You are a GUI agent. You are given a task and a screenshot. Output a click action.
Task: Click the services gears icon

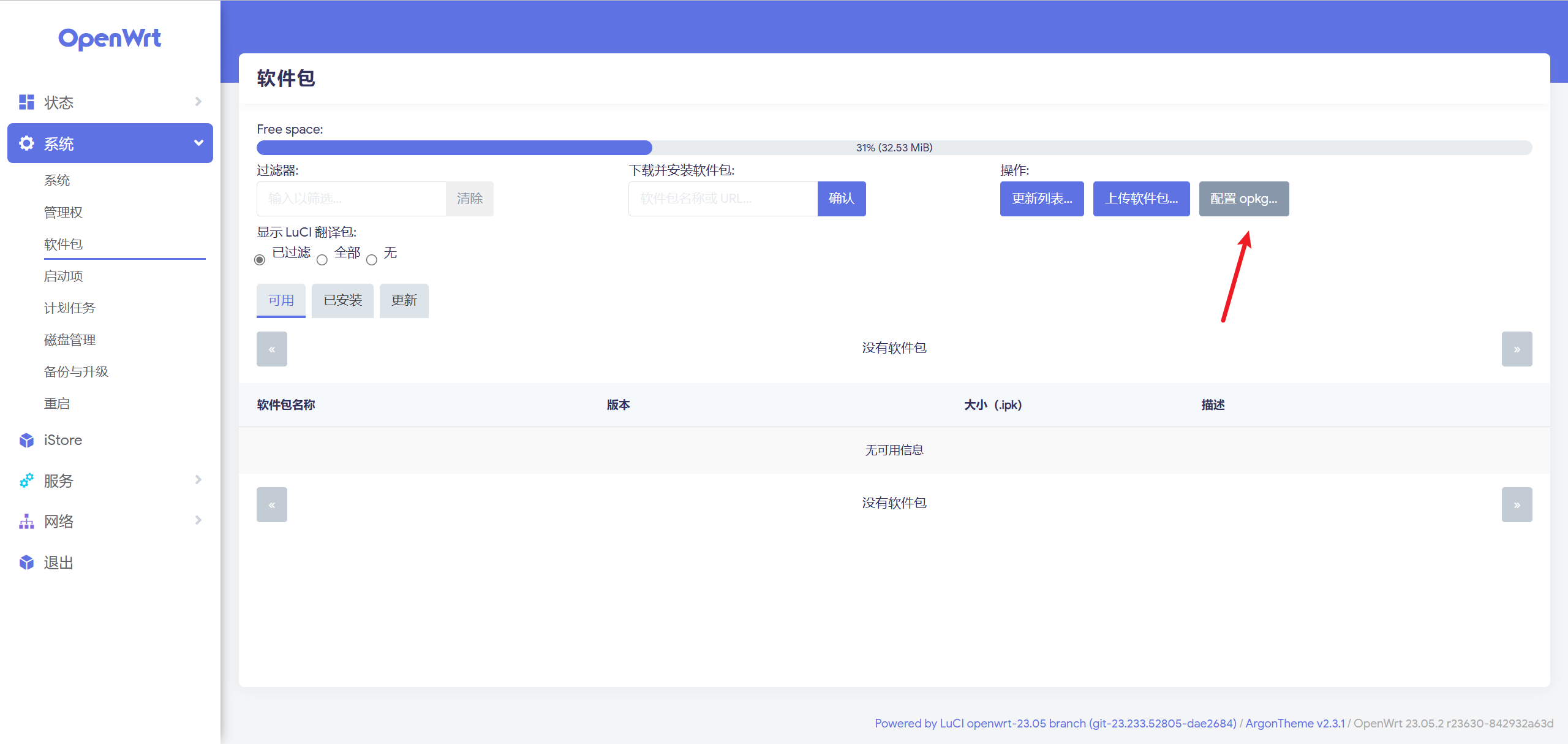pos(26,480)
